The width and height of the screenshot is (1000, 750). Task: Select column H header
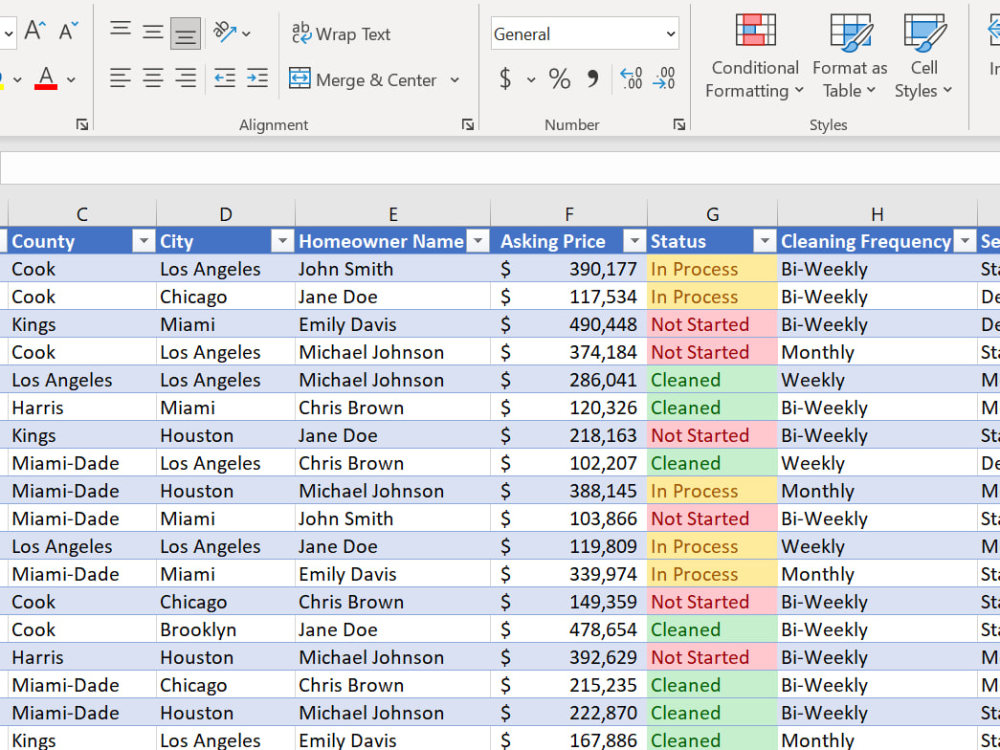coord(877,214)
